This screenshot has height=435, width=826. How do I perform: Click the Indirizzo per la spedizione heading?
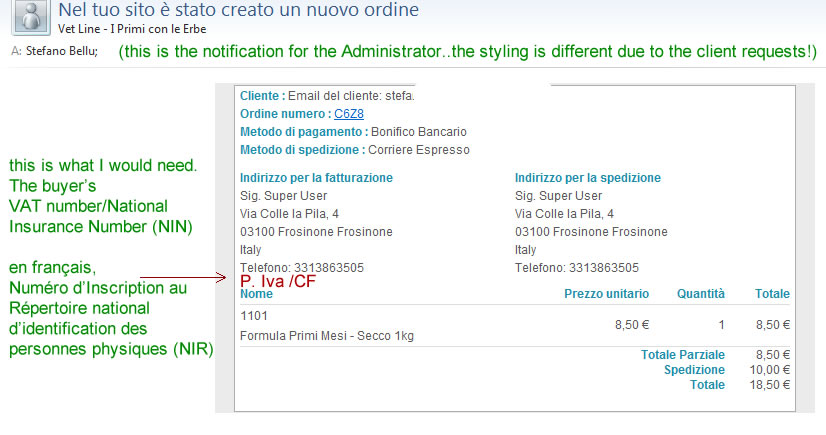coord(587,178)
